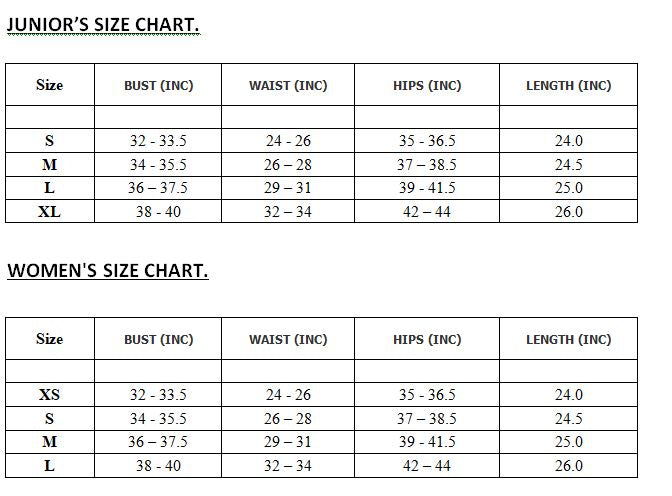Select the junior's BUST (INC) column header

click(x=158, y=85)
